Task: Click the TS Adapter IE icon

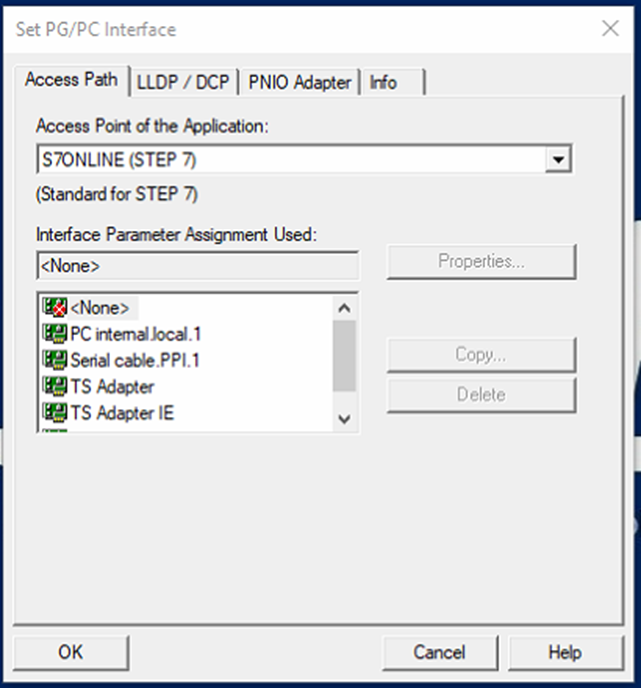Action: (x=54, y=411)
